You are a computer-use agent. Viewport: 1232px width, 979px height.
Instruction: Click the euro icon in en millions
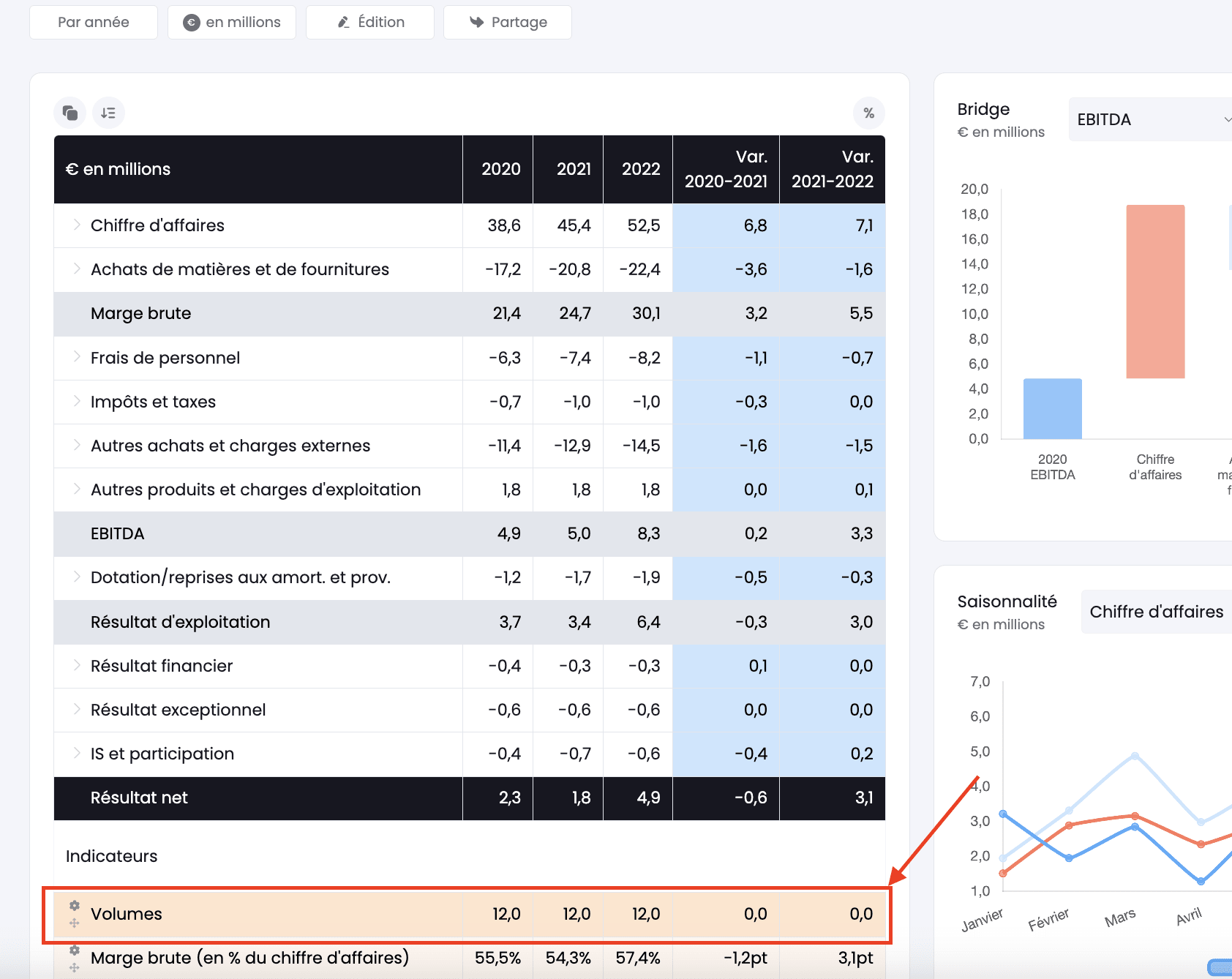(x=192, y=23)
